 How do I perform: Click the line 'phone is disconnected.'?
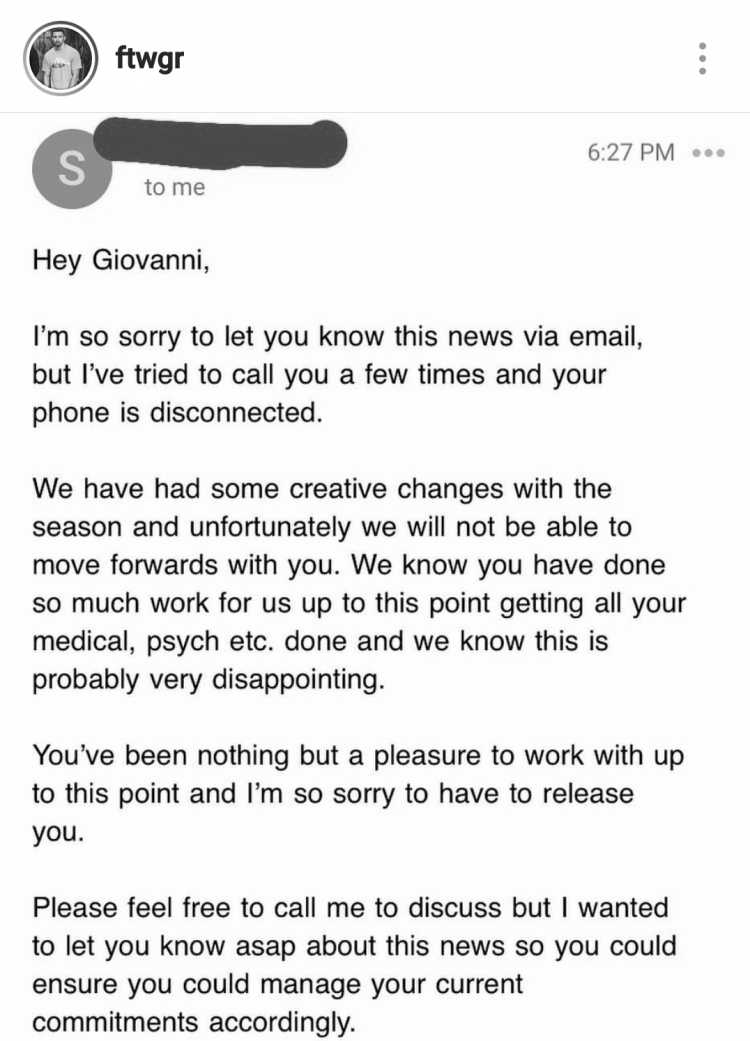tap(177, 413)
